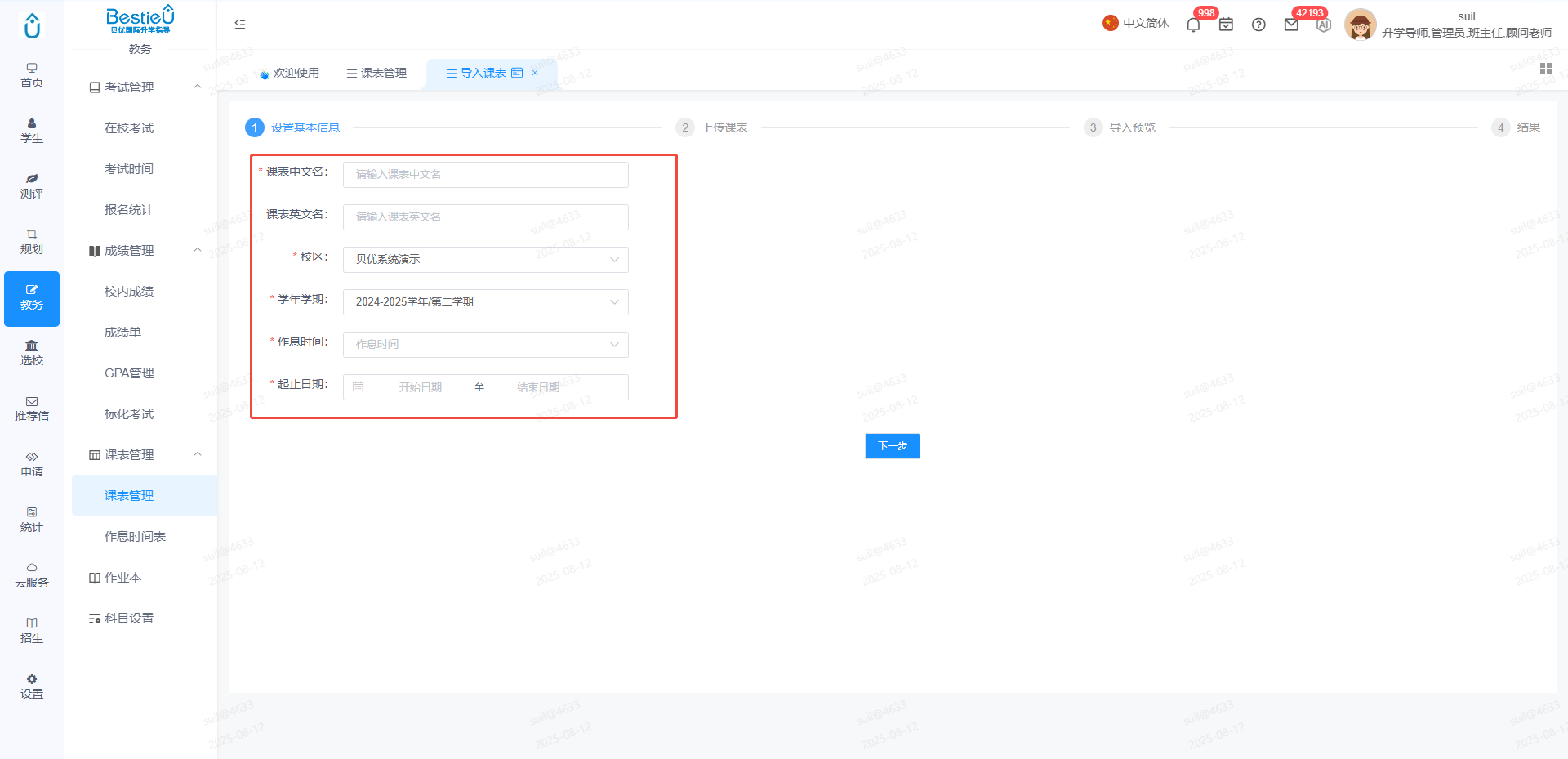Image resolution: width=1568 pixels, height=759 pixels.
Task: Open the 学年学期 dropdown
Action: (x=486, y=302)
